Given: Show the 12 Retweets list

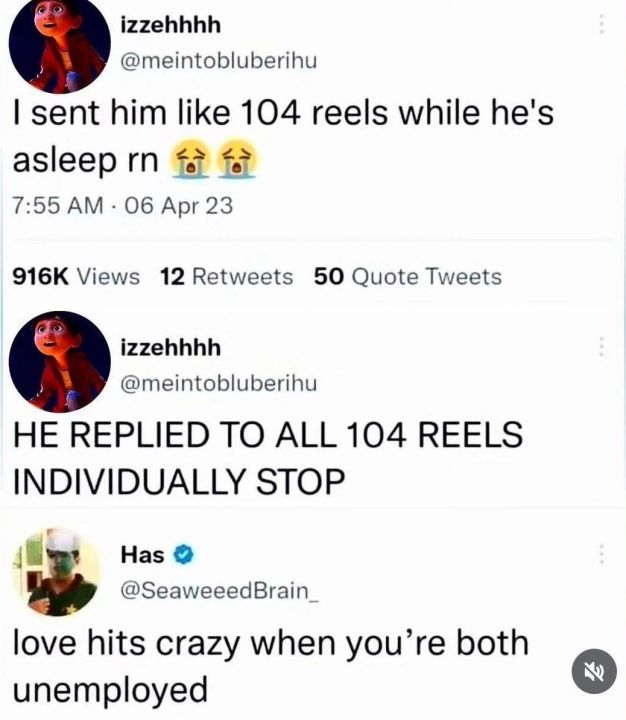Looking at the screenshot, I should 226,276.
